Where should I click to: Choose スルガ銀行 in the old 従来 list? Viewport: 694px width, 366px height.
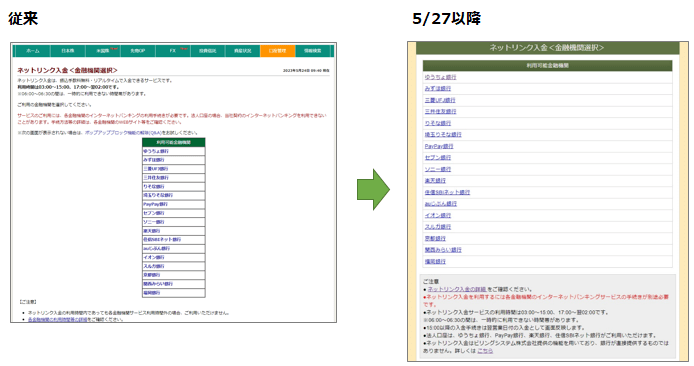coord(154,266)
